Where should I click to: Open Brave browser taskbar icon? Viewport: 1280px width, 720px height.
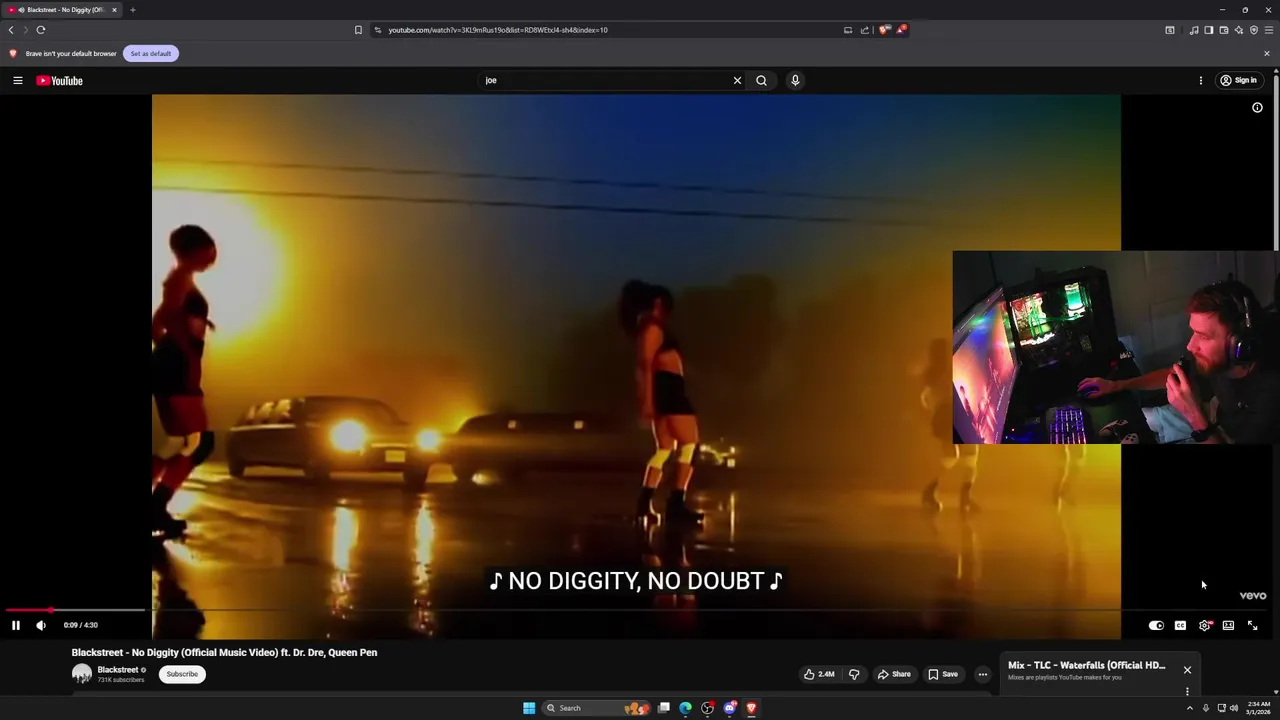click(751, 708)
